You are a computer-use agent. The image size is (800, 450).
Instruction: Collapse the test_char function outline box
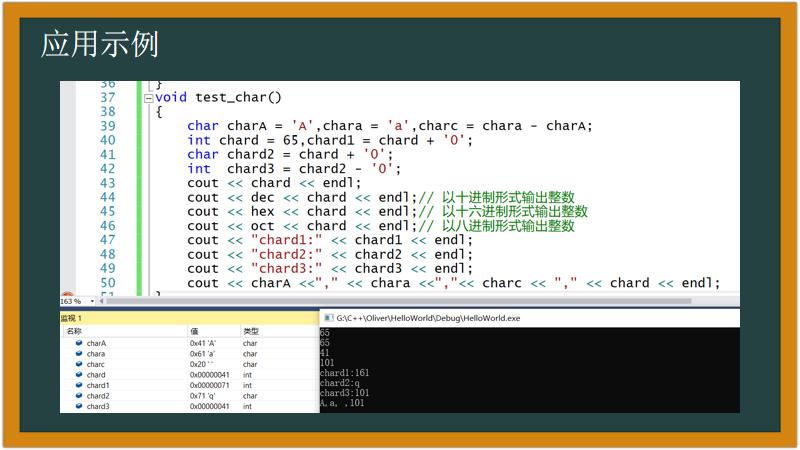click(x=148, y=98)
